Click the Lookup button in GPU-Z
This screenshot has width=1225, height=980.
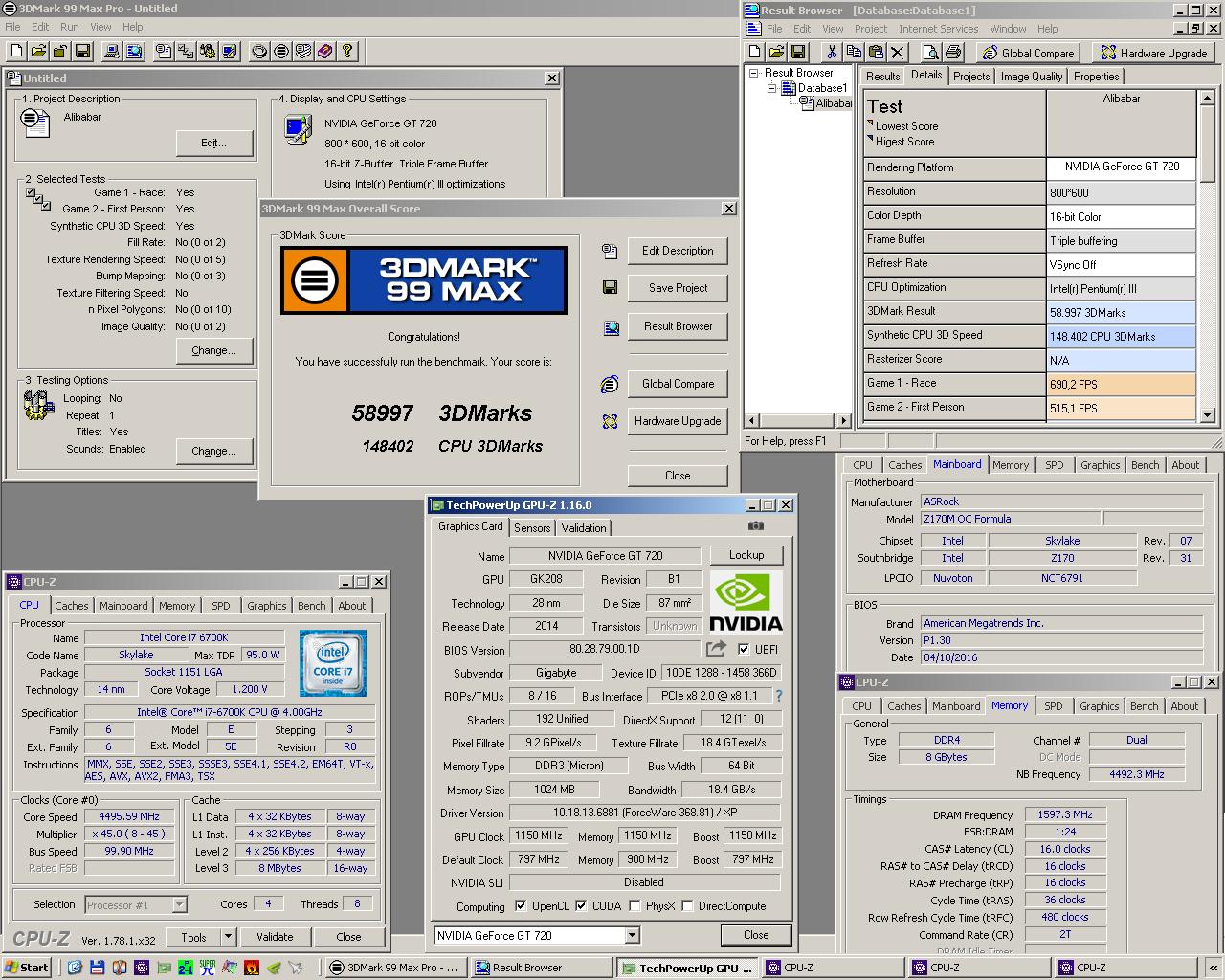pos(746,555)
